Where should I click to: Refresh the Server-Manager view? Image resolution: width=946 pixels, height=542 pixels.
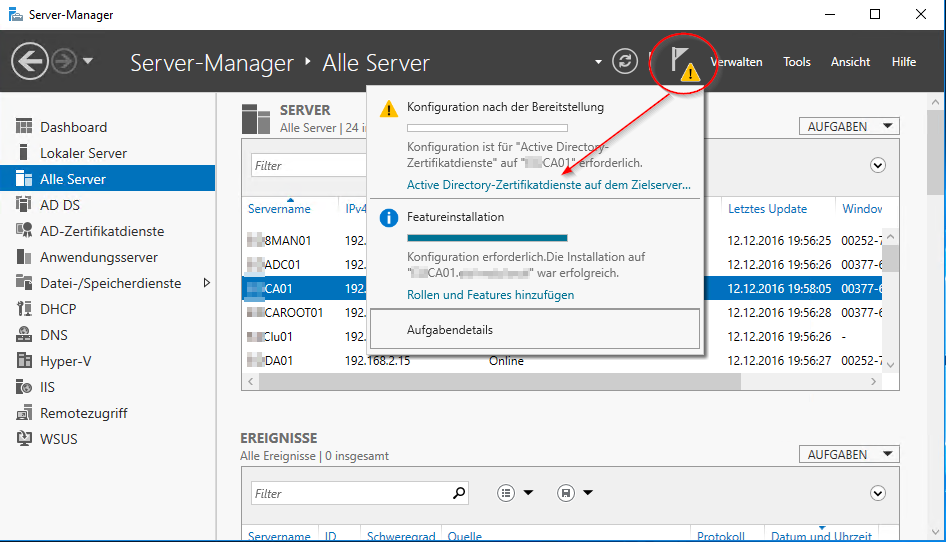[x=624, y=62]
